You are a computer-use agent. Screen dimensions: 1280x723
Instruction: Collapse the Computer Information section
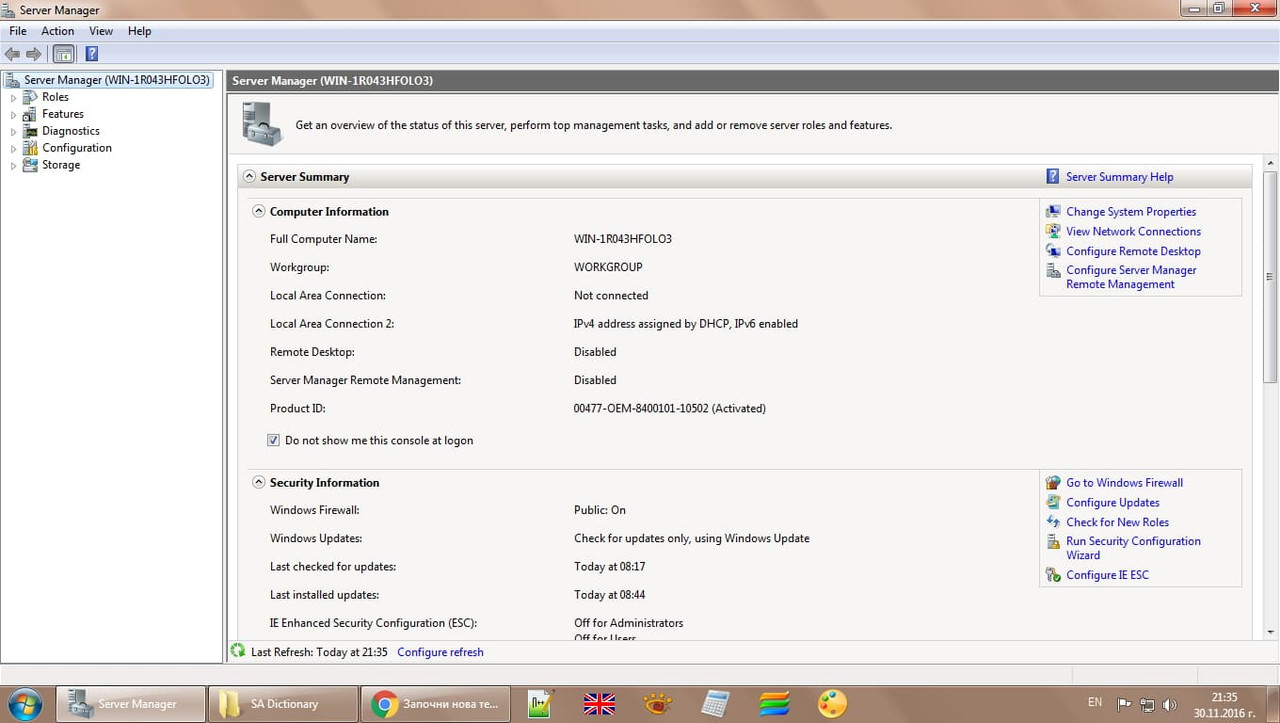[x=258, y=211]
